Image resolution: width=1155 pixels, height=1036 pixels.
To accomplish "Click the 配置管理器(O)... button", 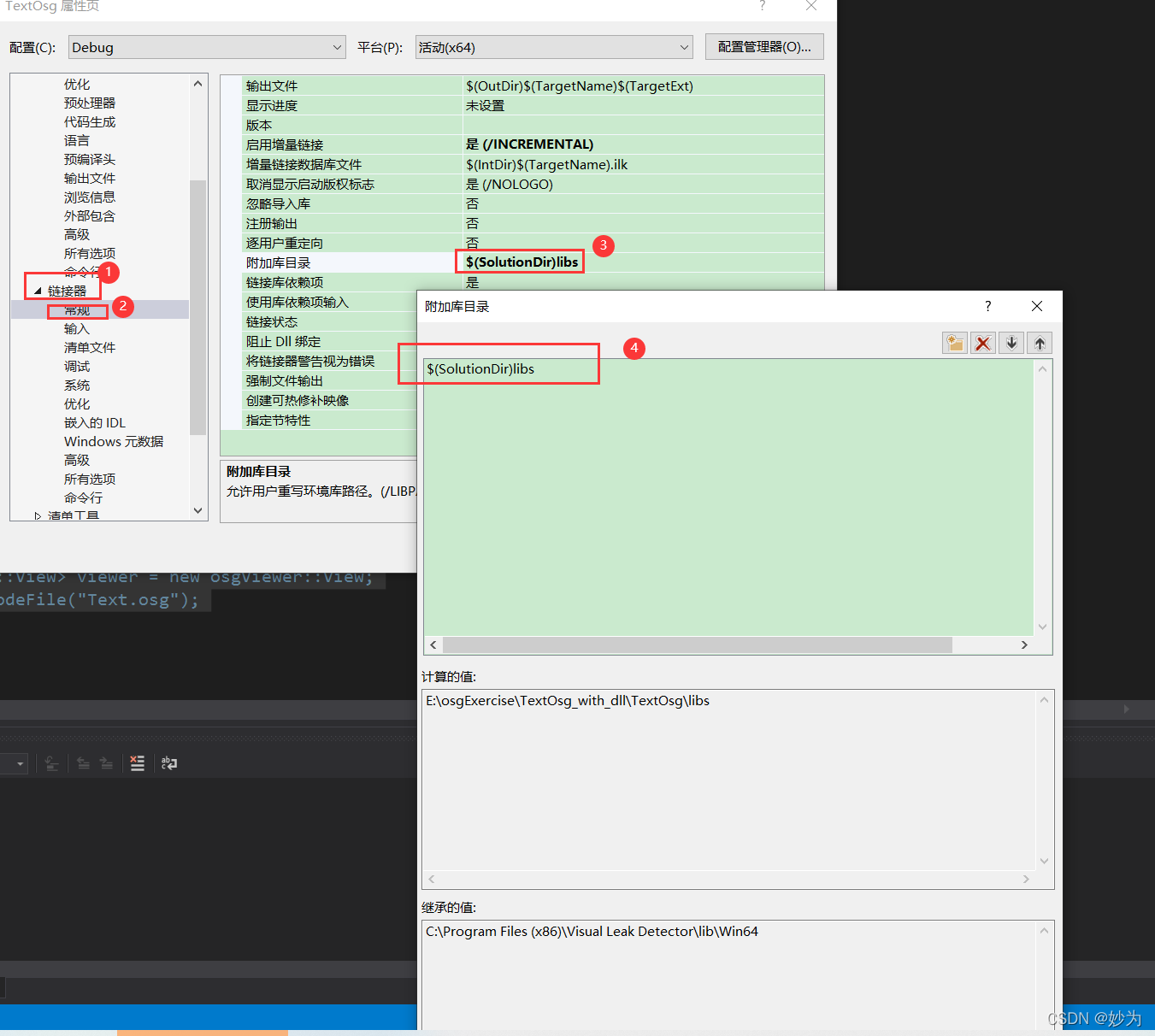I will [x=764, y=47].
